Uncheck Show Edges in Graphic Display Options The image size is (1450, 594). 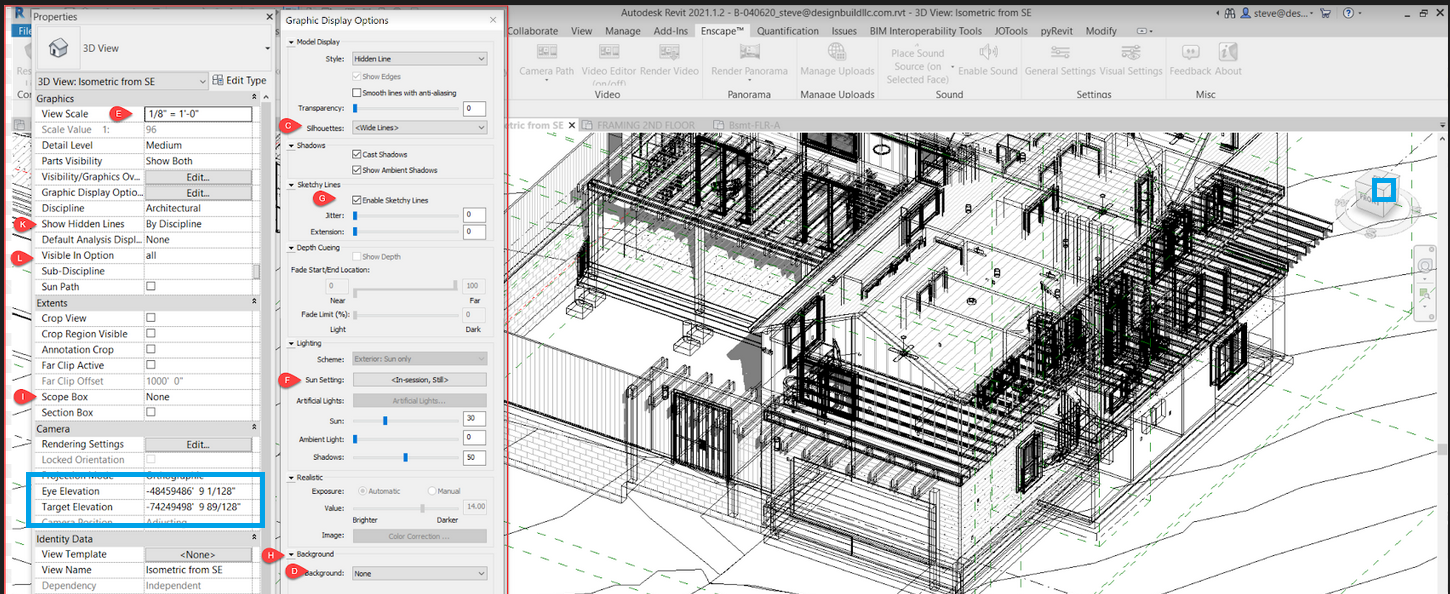pos(356,76)
